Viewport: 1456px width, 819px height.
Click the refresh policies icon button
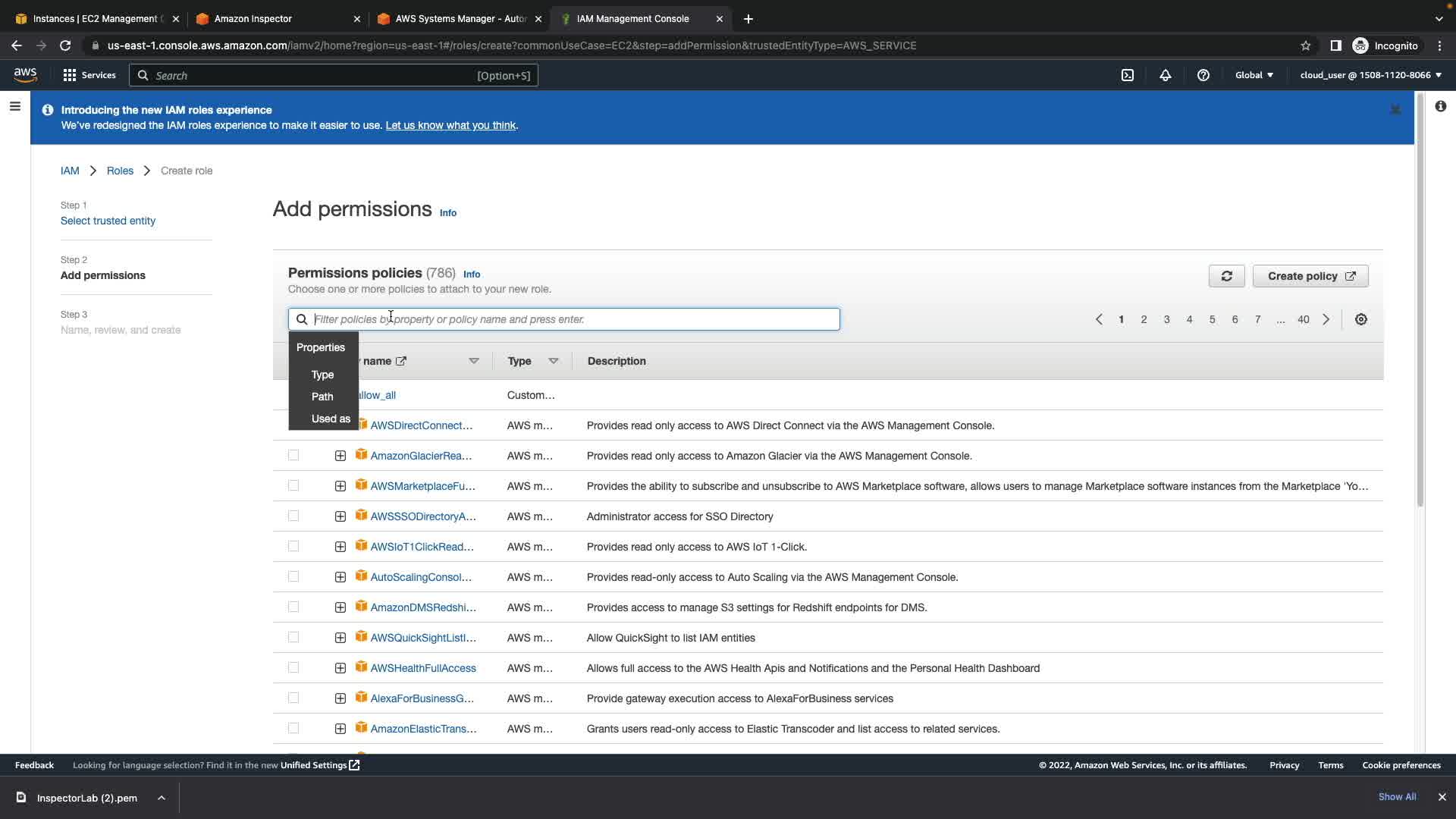click(x=1226, y=276)
